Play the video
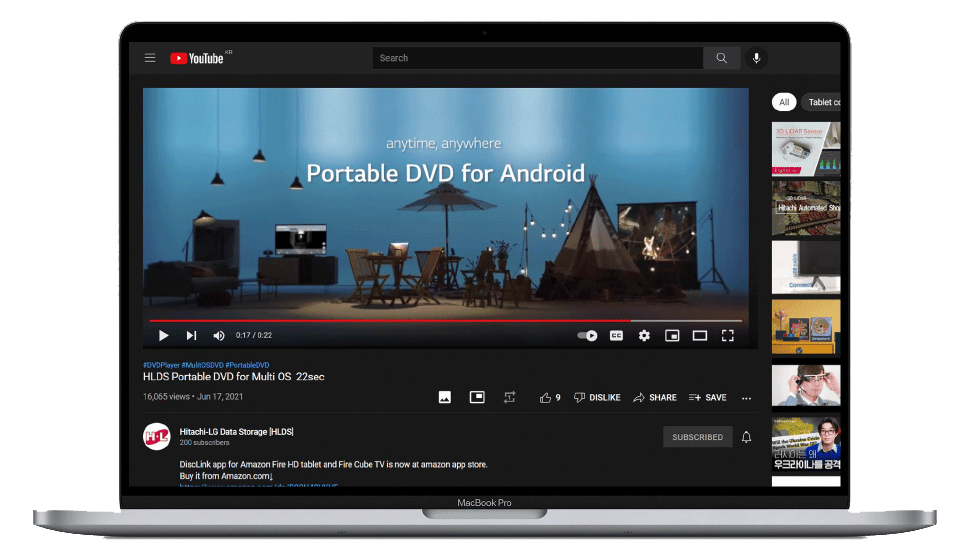The image size is (956, 550). (163, 335)
